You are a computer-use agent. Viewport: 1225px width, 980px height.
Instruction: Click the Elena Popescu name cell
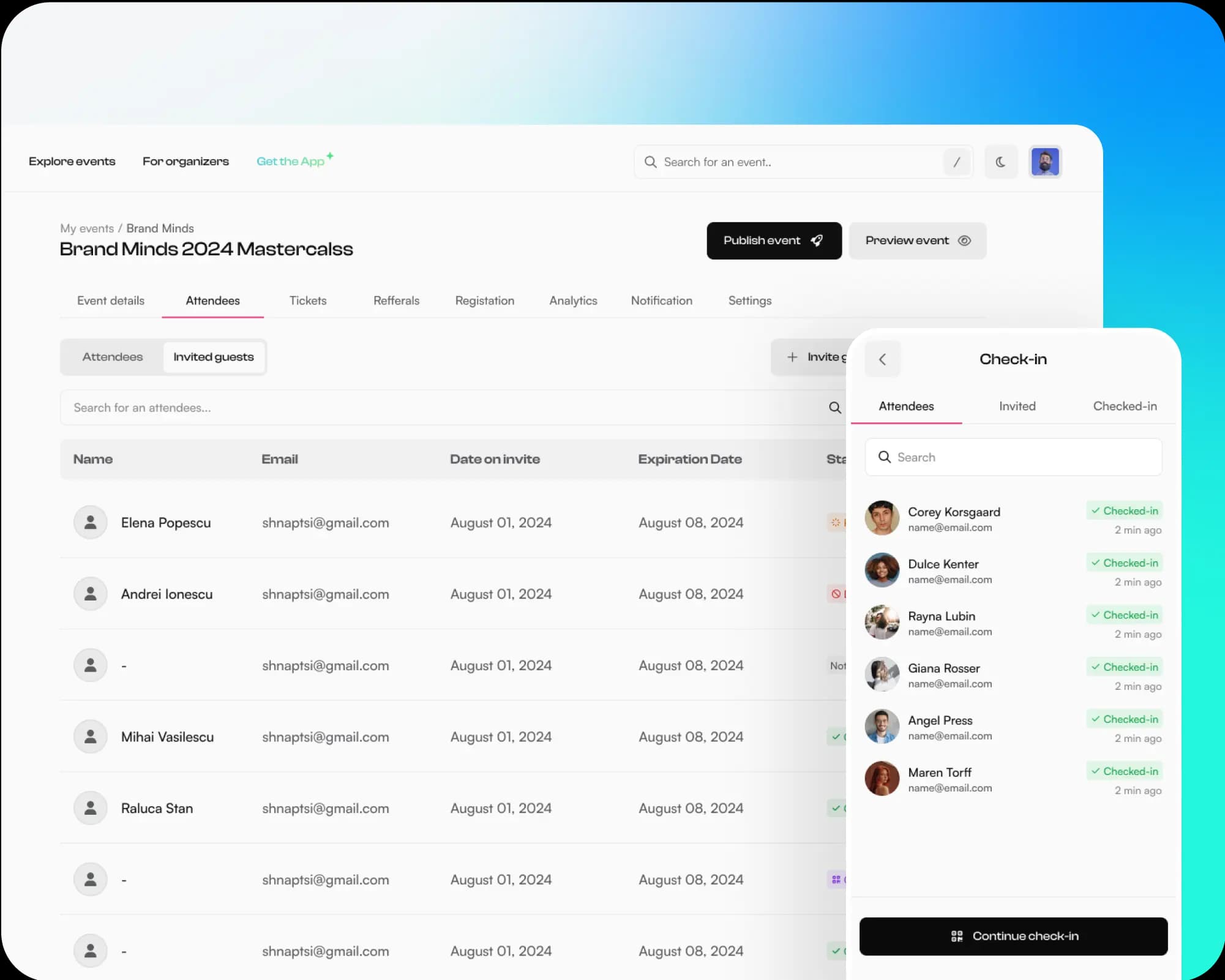coord(166,523)
